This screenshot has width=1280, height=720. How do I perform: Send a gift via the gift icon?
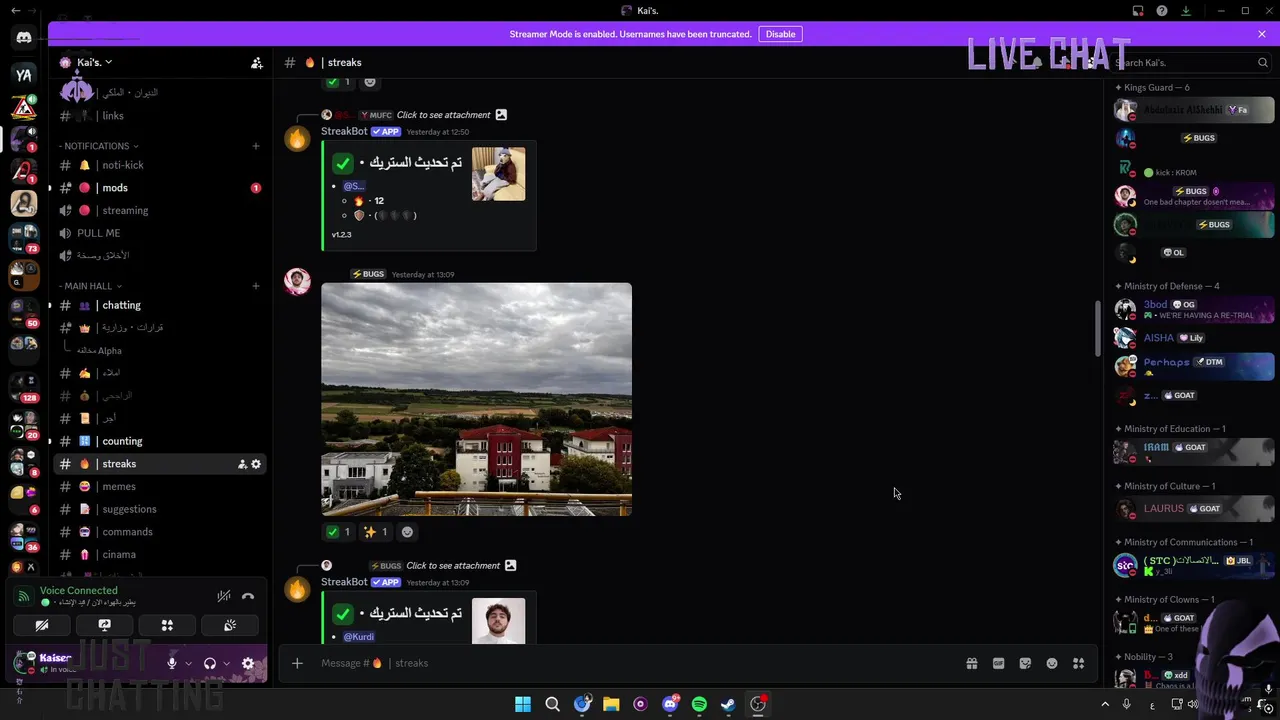pos(971,663)
